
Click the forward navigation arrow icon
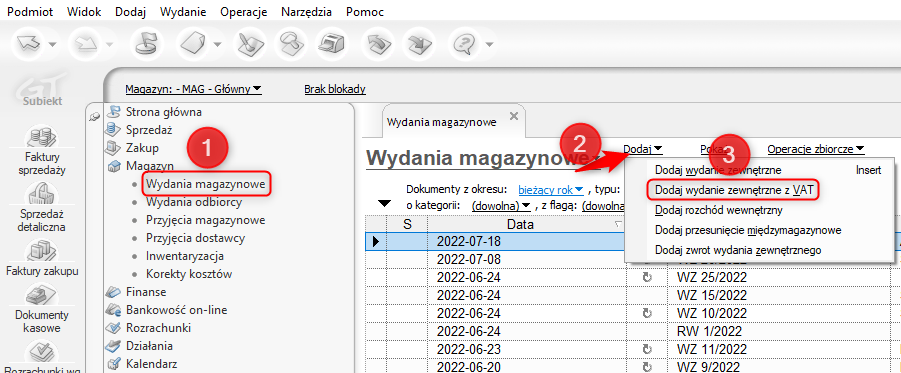tap(85, 44)
